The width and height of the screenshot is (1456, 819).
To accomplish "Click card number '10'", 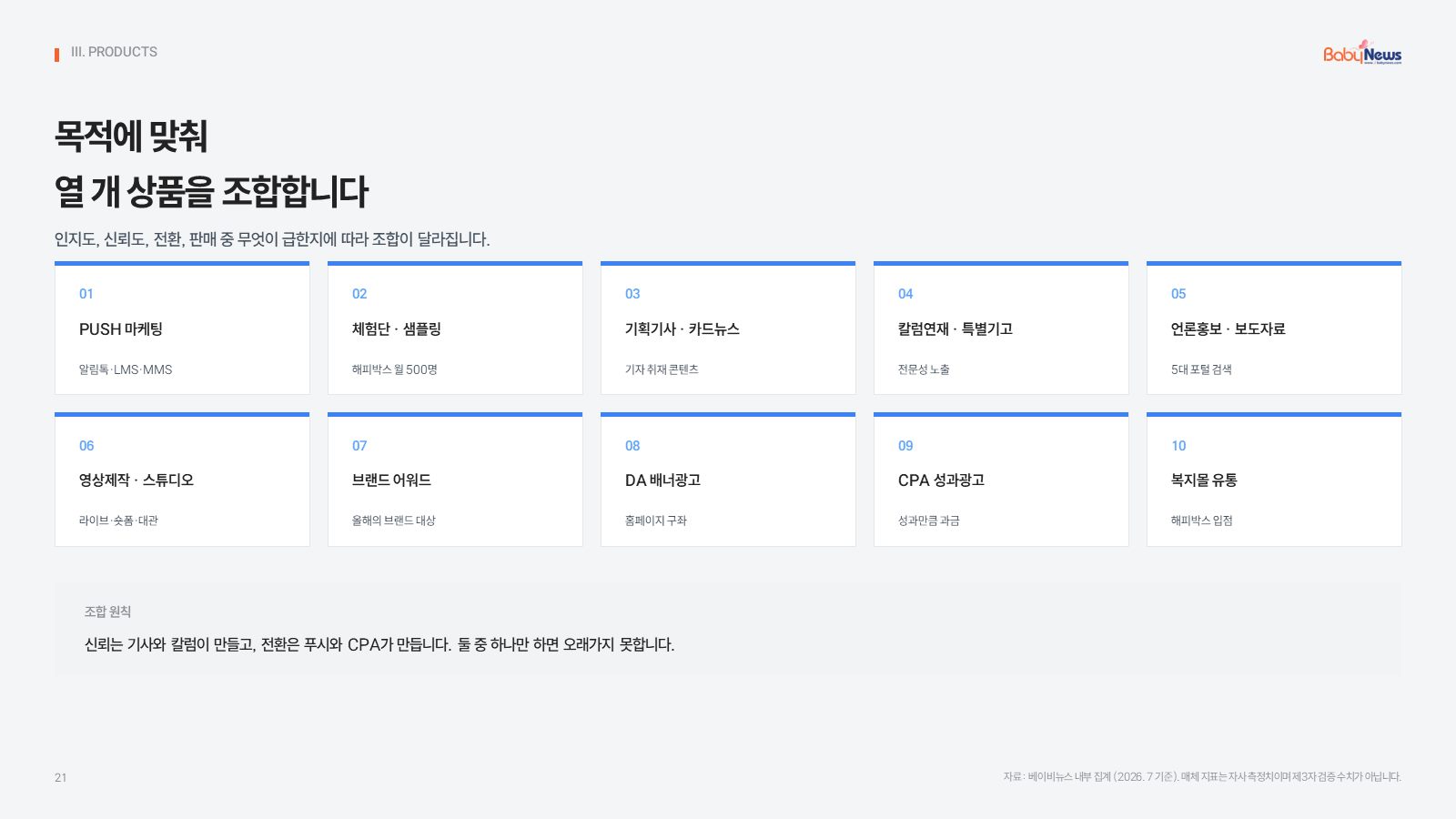I will [x=1178, y=446].
